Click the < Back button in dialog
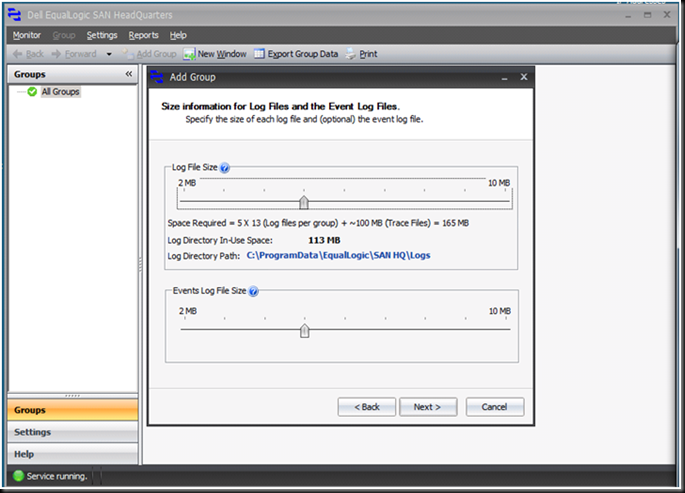 [x=367, y=407]
